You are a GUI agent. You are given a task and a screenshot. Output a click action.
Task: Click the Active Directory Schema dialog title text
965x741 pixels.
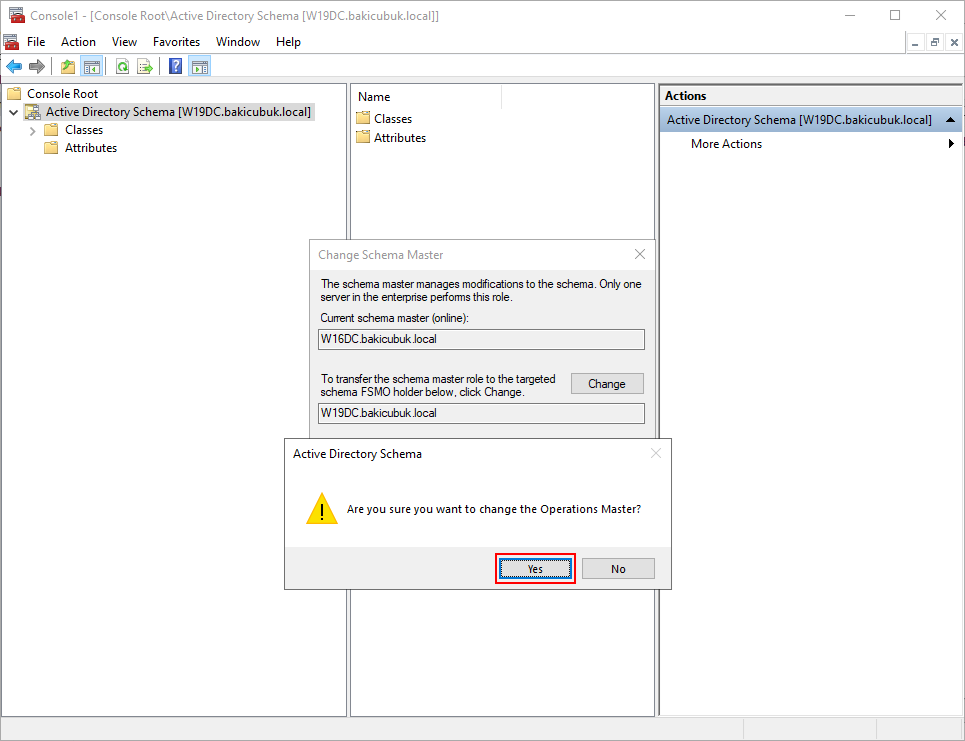coord(357,454)
